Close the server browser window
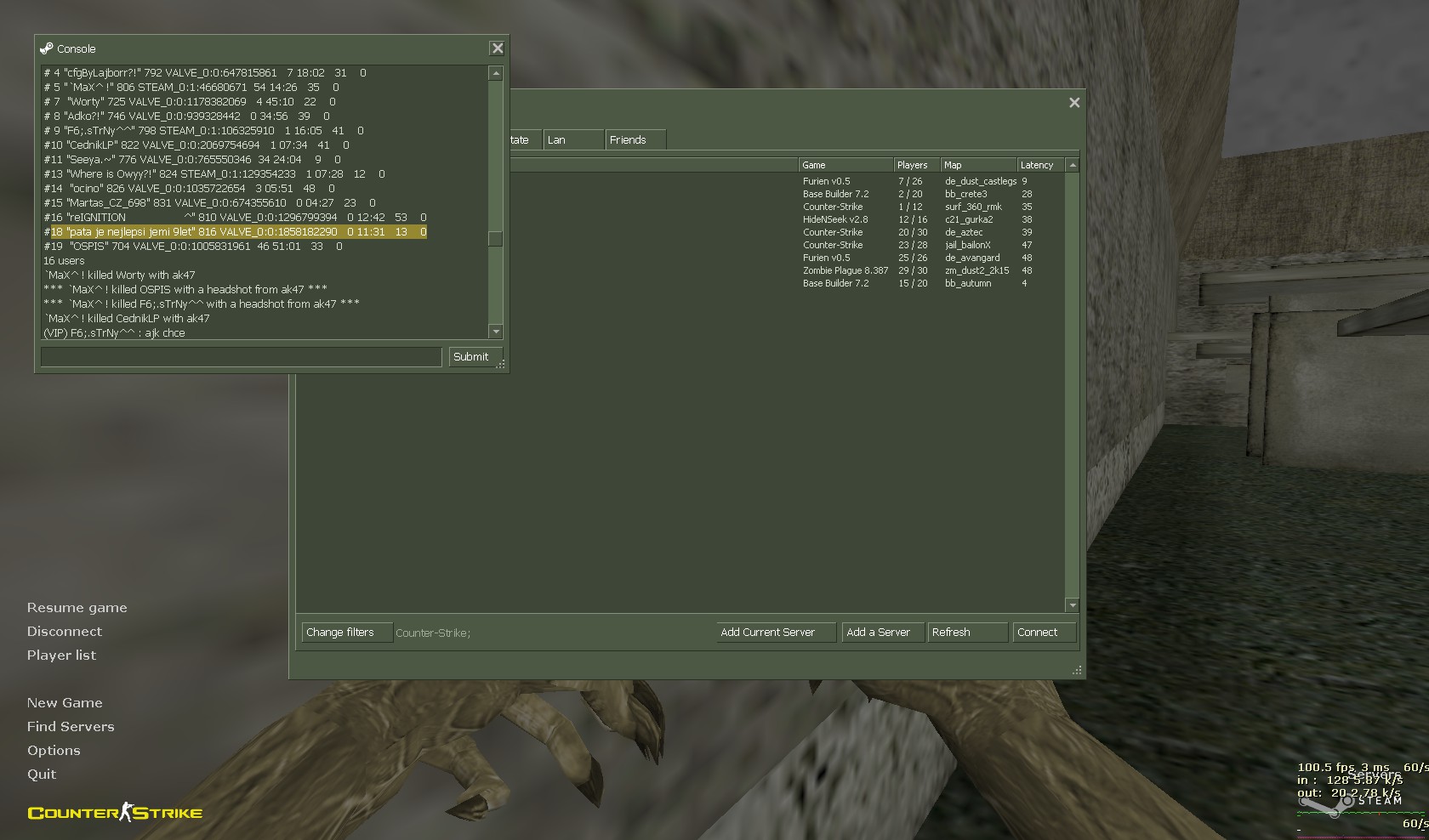The width and height of the screenshot is (1429, 840). [1074, 102]
